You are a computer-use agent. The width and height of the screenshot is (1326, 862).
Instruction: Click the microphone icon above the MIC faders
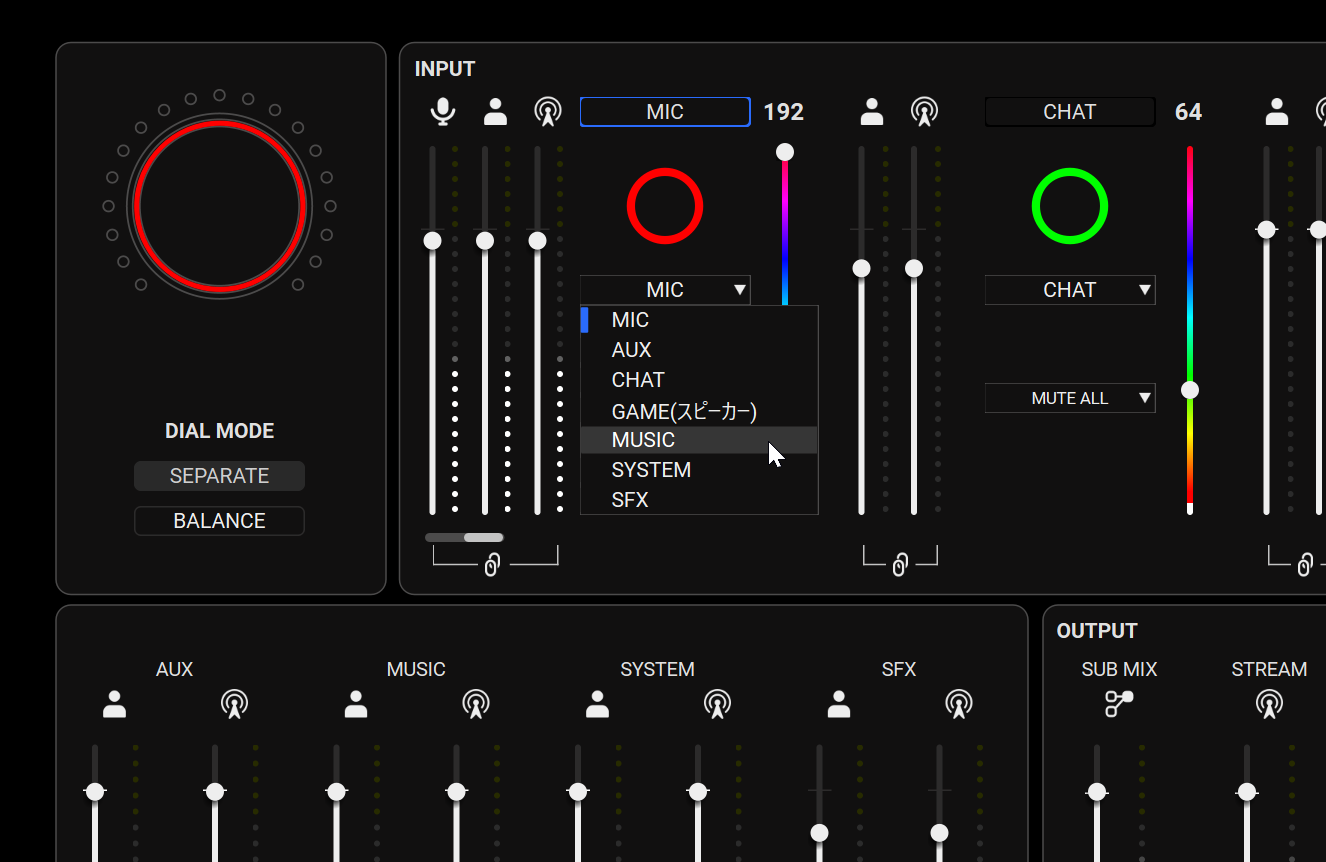pos(443,111)
